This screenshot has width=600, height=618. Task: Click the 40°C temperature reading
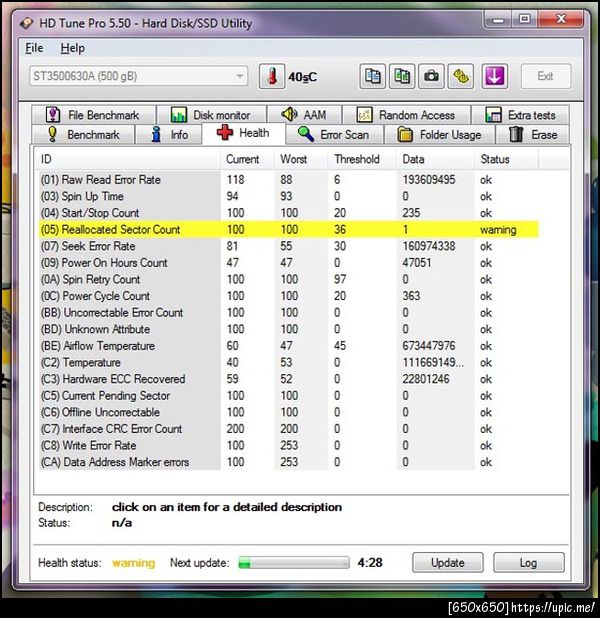coord(302,77)
